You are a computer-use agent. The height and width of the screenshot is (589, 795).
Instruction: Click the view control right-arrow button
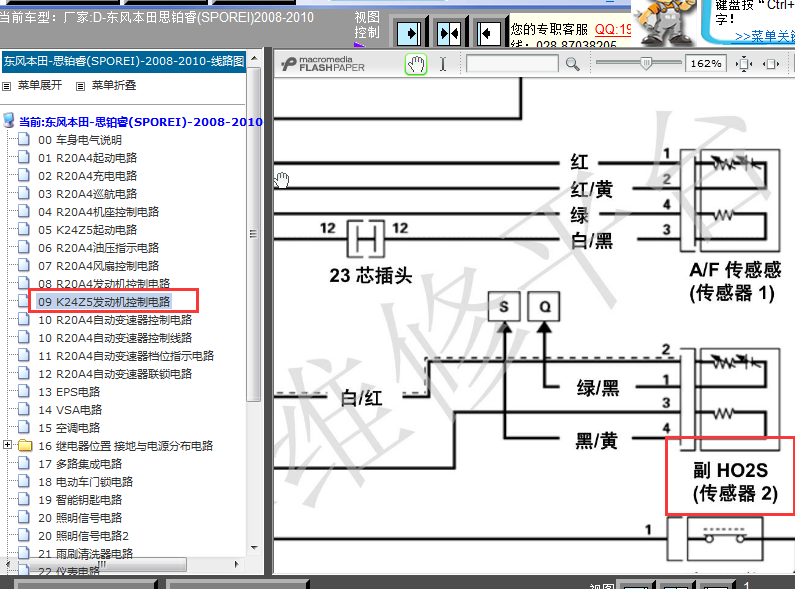409,34
